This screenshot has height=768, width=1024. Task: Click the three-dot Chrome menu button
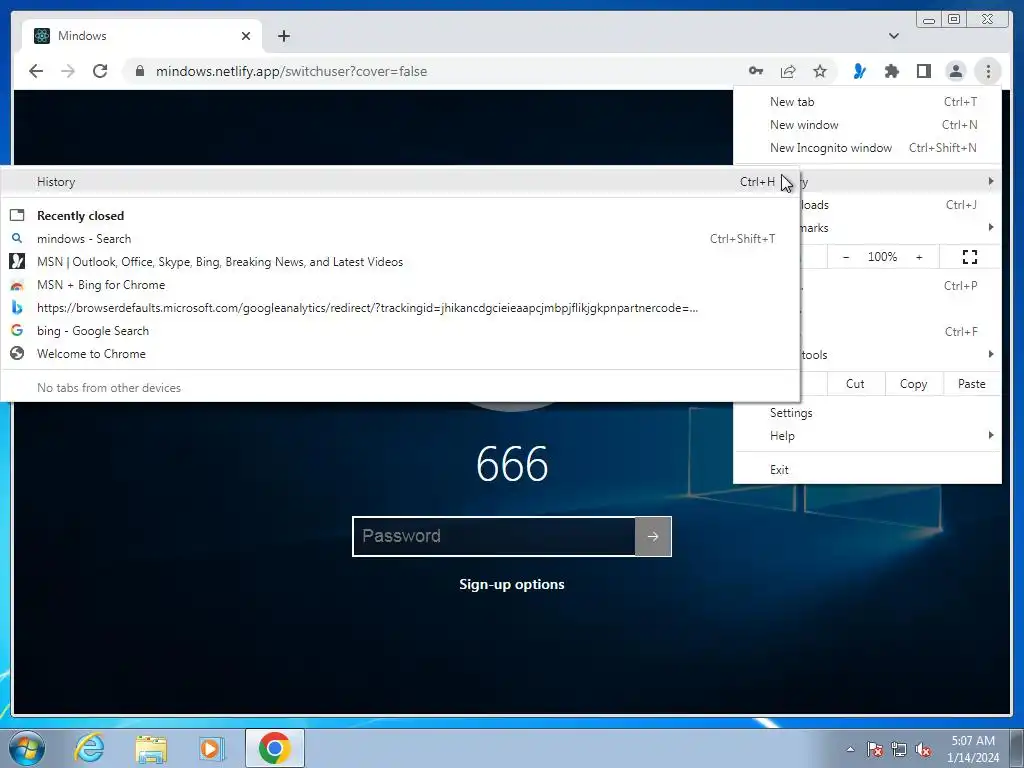pyautogui.click(x=988, y=71)
